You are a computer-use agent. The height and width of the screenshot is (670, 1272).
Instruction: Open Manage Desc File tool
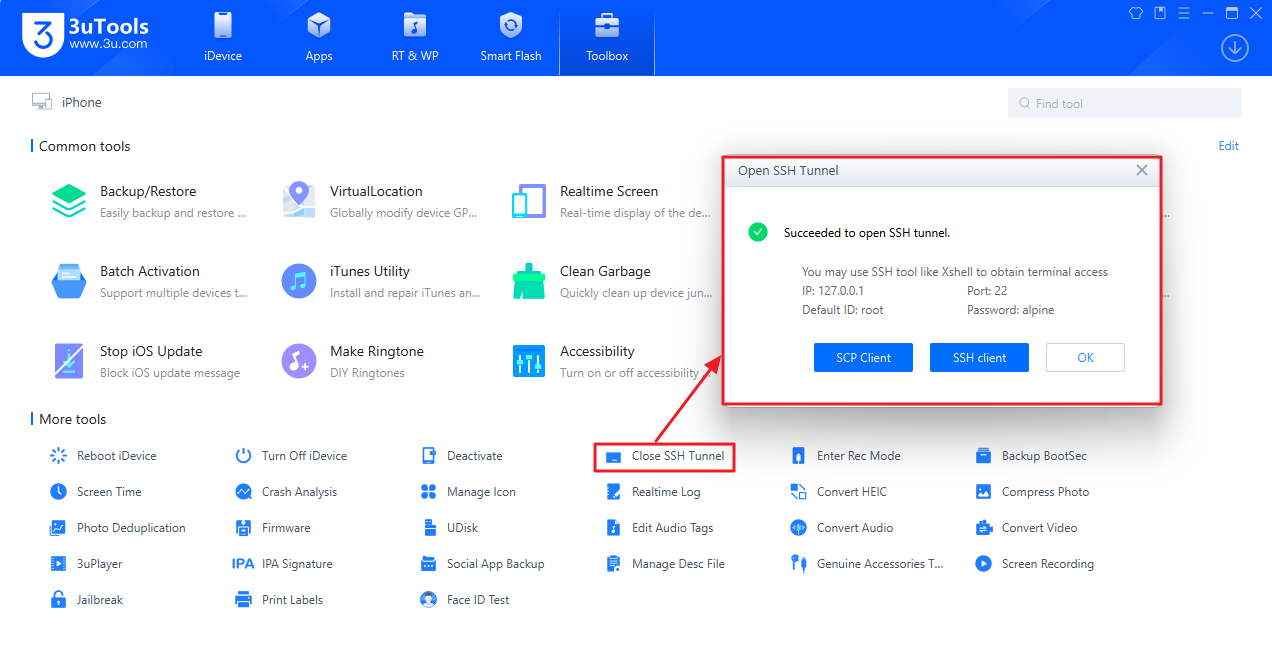(665, 564)
